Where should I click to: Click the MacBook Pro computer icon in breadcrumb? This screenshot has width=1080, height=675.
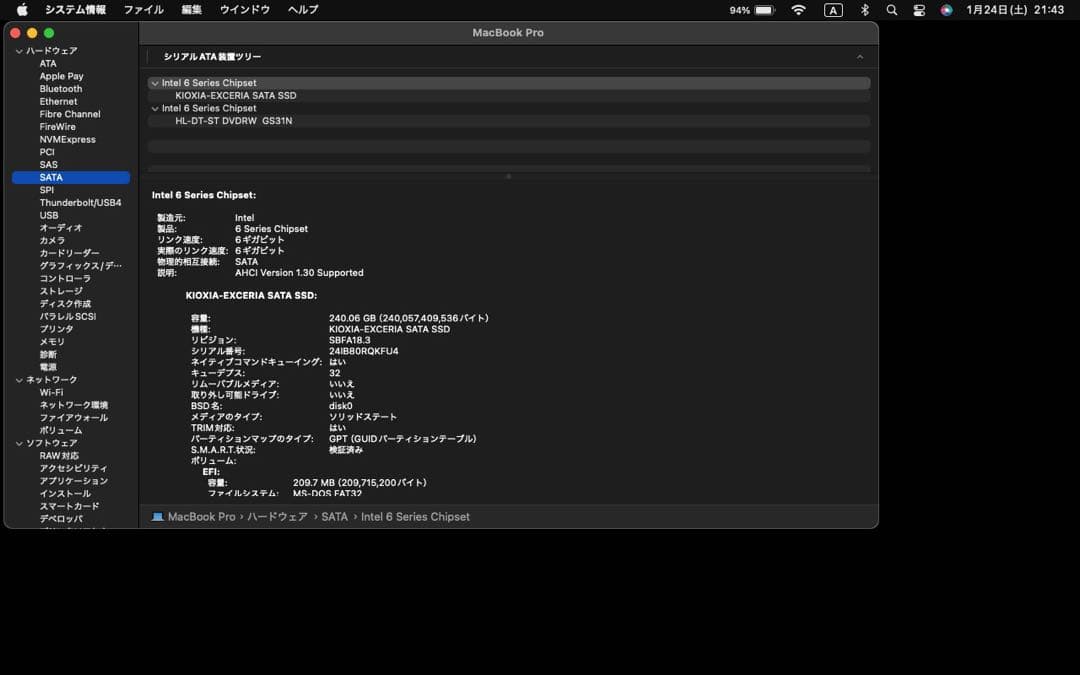tap(157, 517)
